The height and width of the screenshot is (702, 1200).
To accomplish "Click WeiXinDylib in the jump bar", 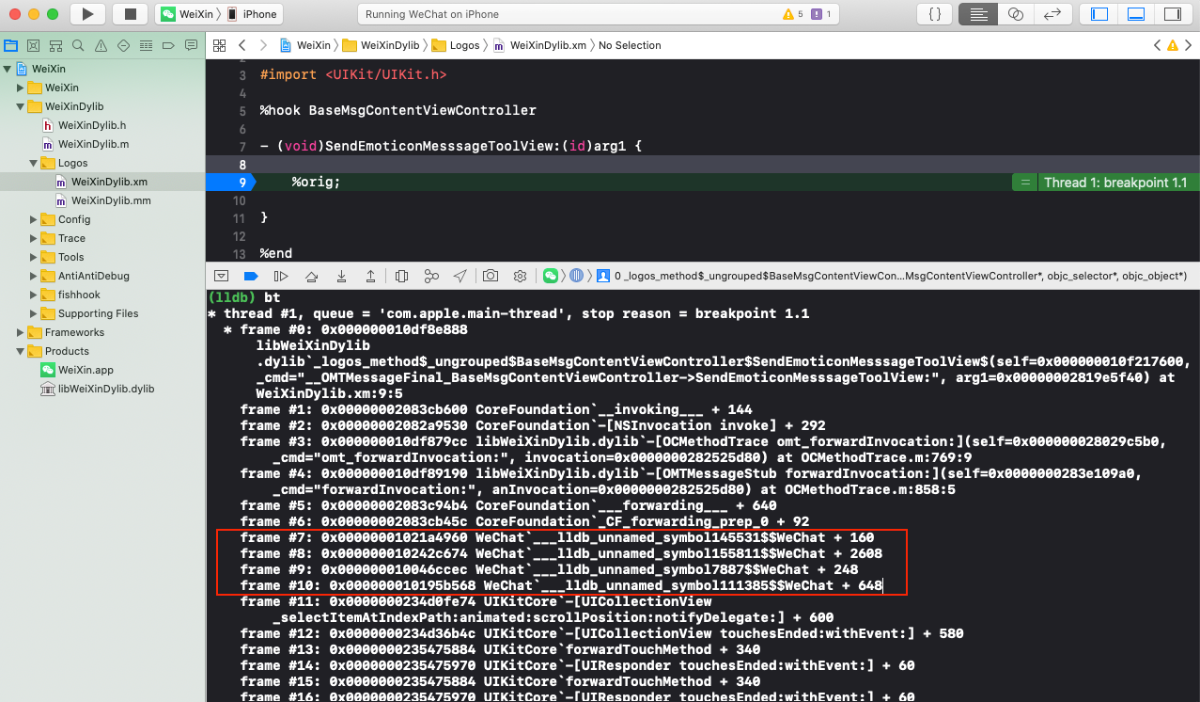I will (x=380, y=46).
